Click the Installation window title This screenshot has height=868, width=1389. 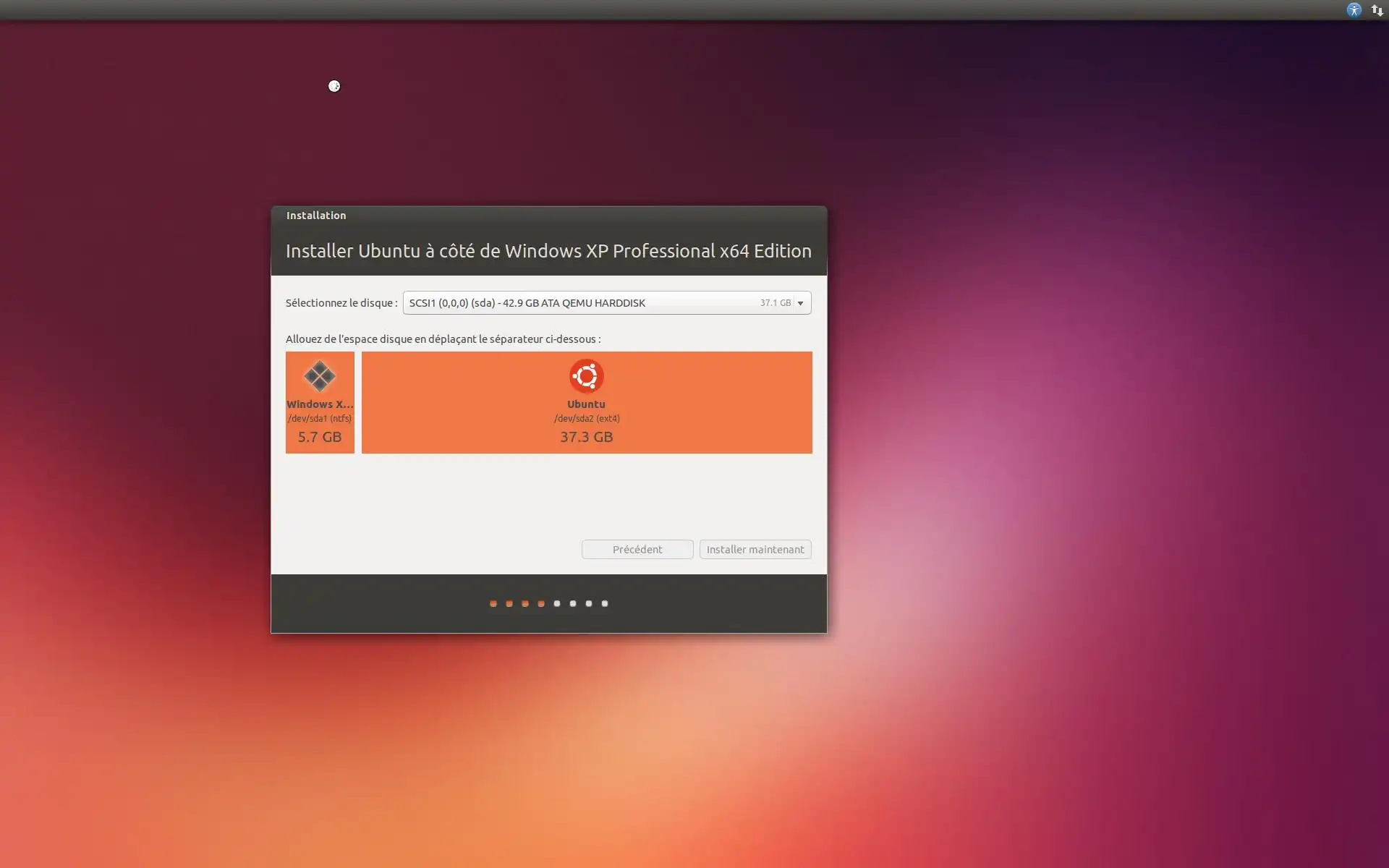(x=316, y=216)
